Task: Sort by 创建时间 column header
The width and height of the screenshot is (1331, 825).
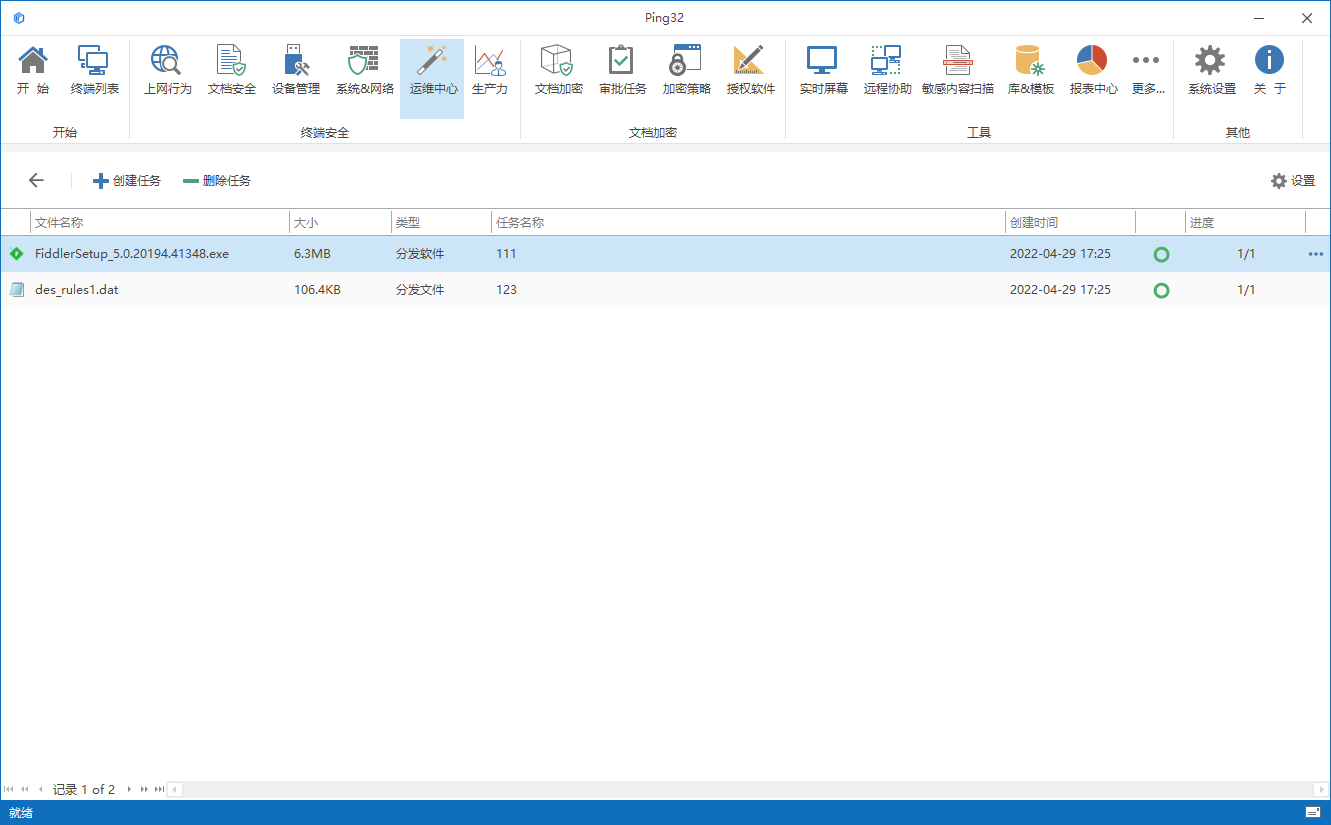Action: (1070, 222)
